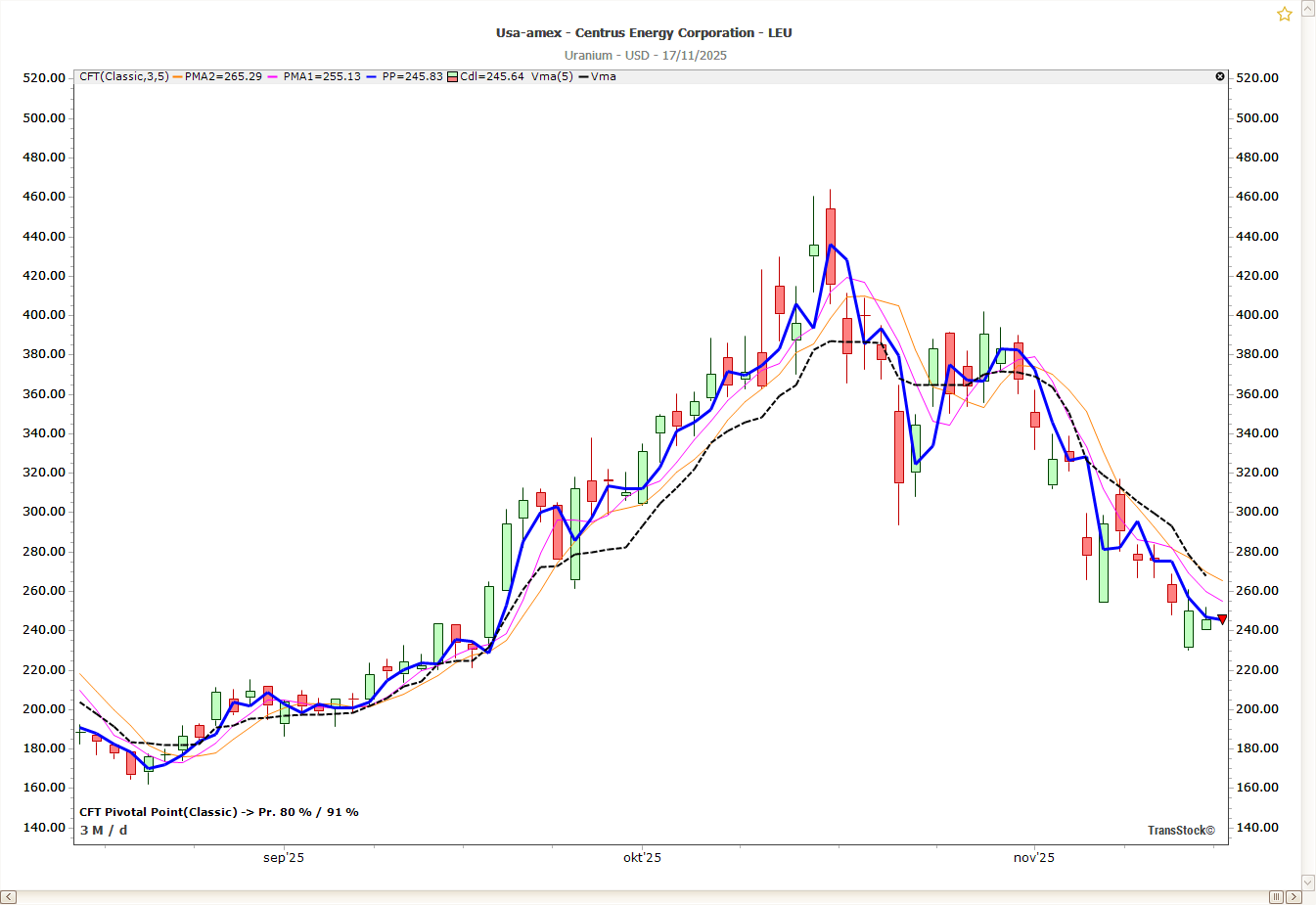Click the orange PMA2 line color swatch
This screenshot has width=1316, height=905.
coord(177,76)
